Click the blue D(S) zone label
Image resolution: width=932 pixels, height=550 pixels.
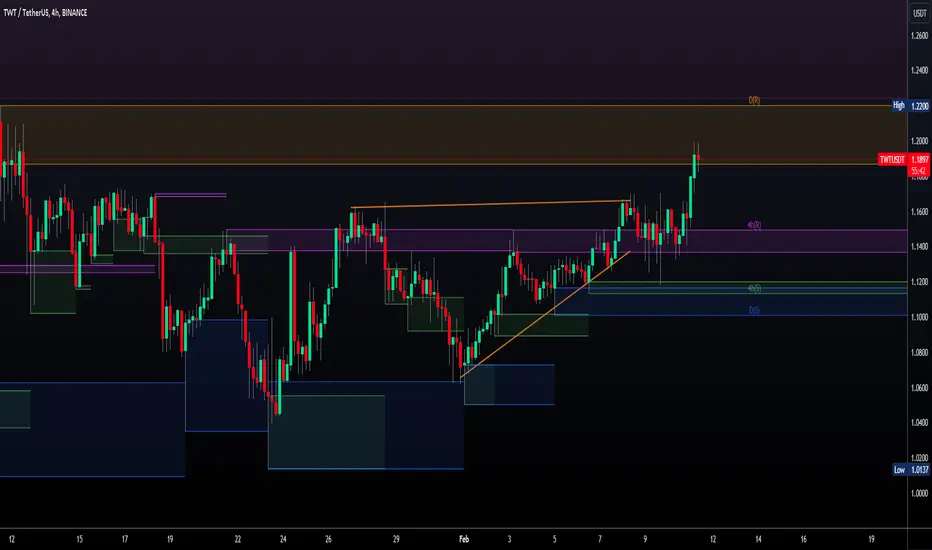(754, 310)
